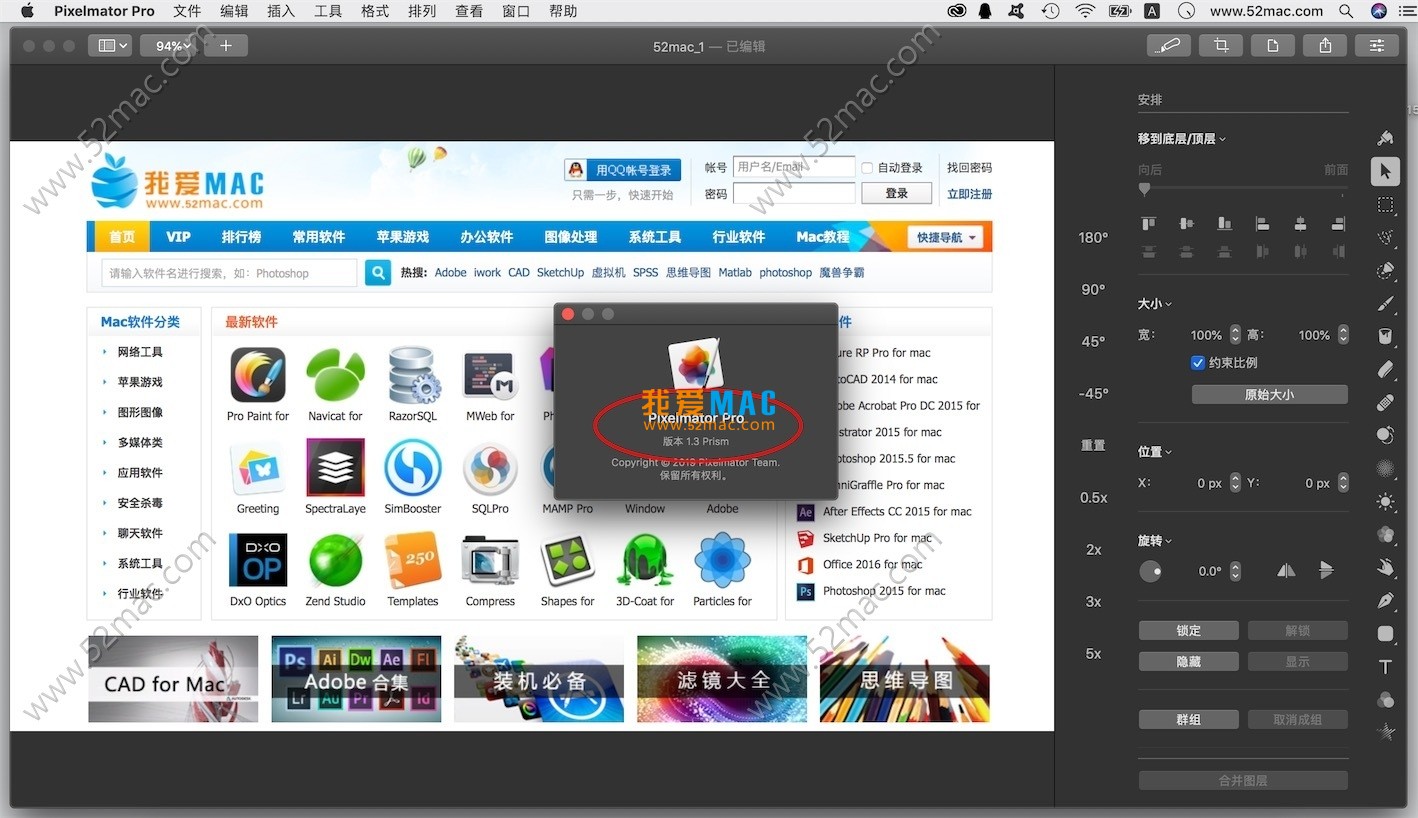The width and height of the screenshot is (1418, 818).
Task: Click the flip vertical icon
Action: tap(1326, 570)
